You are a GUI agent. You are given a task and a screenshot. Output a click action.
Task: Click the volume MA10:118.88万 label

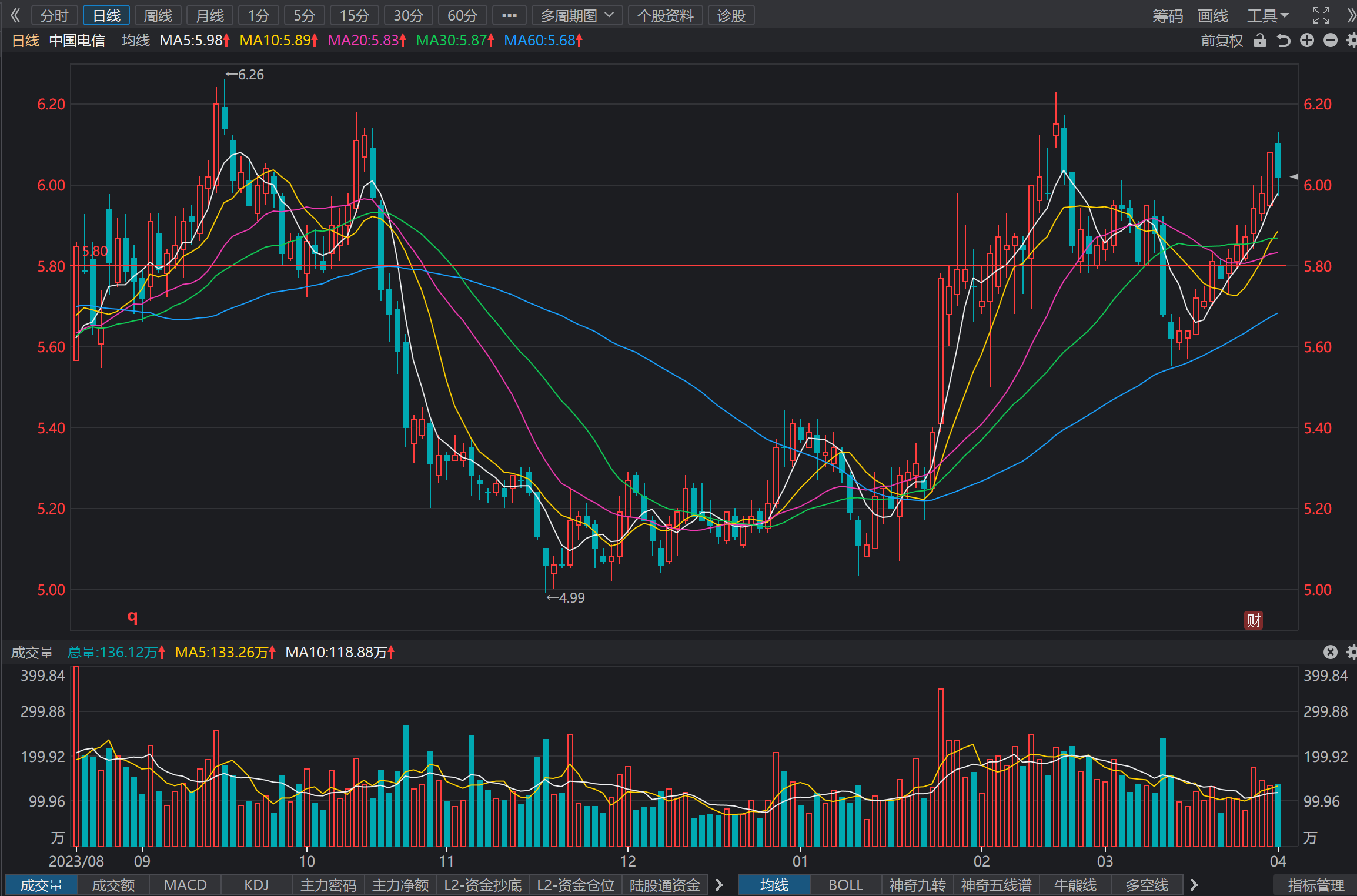pyautogui.click(x=340, y=652)
